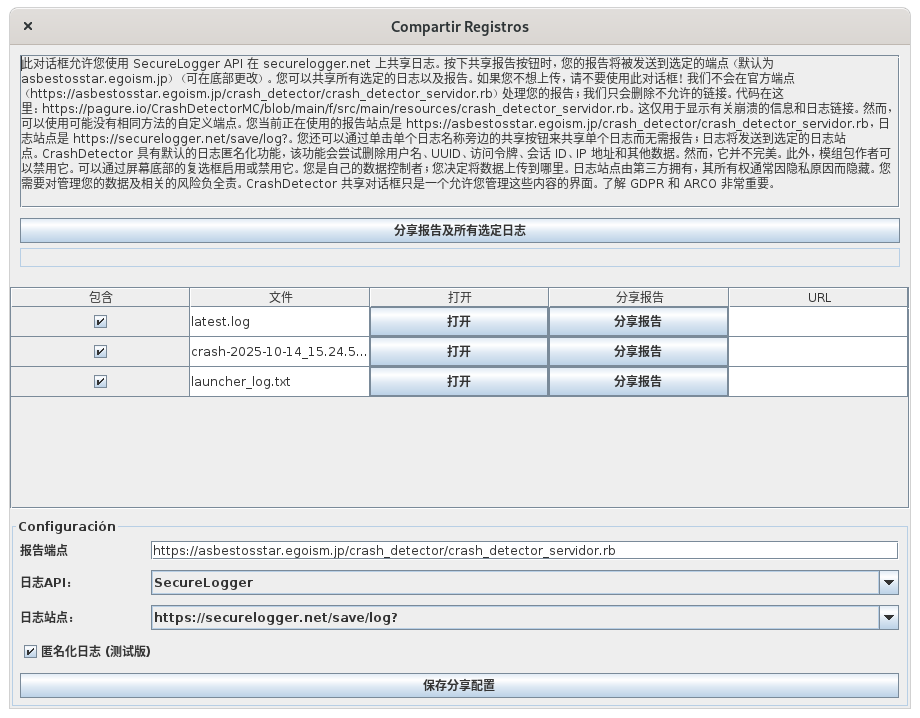The image size is (920, 718).
Task: Uncheck the include checkbox for launcher_log.txt
Action: 100,382
